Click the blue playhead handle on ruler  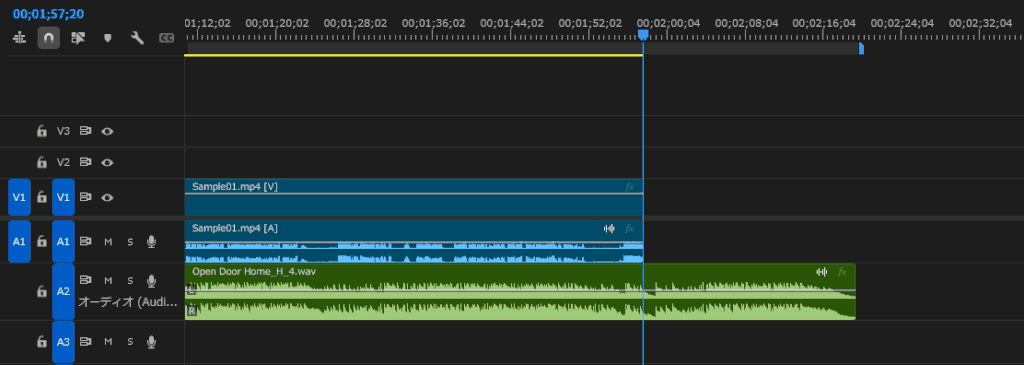click(x=643, y=35)
